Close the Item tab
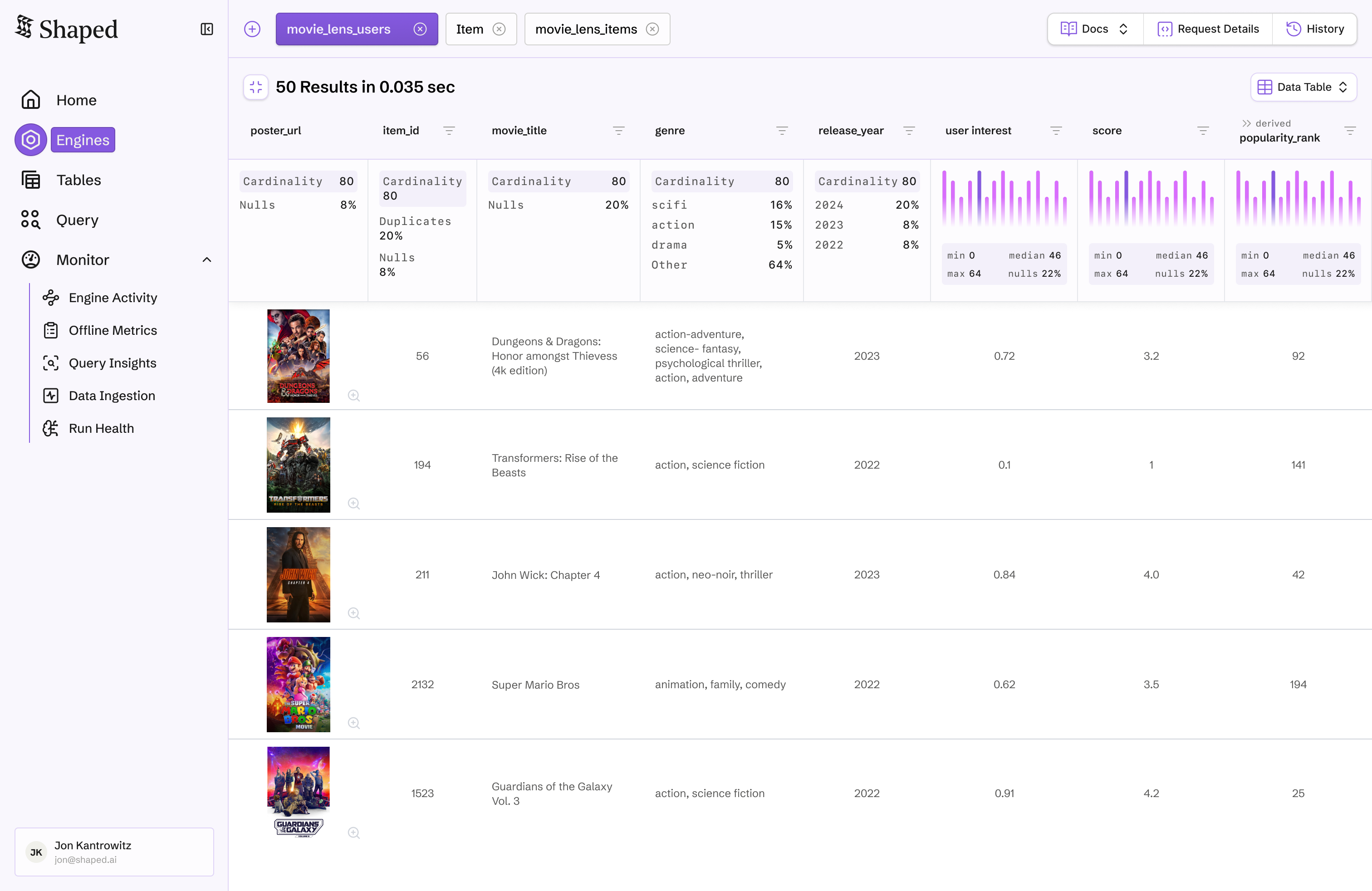 click(499, 29)
